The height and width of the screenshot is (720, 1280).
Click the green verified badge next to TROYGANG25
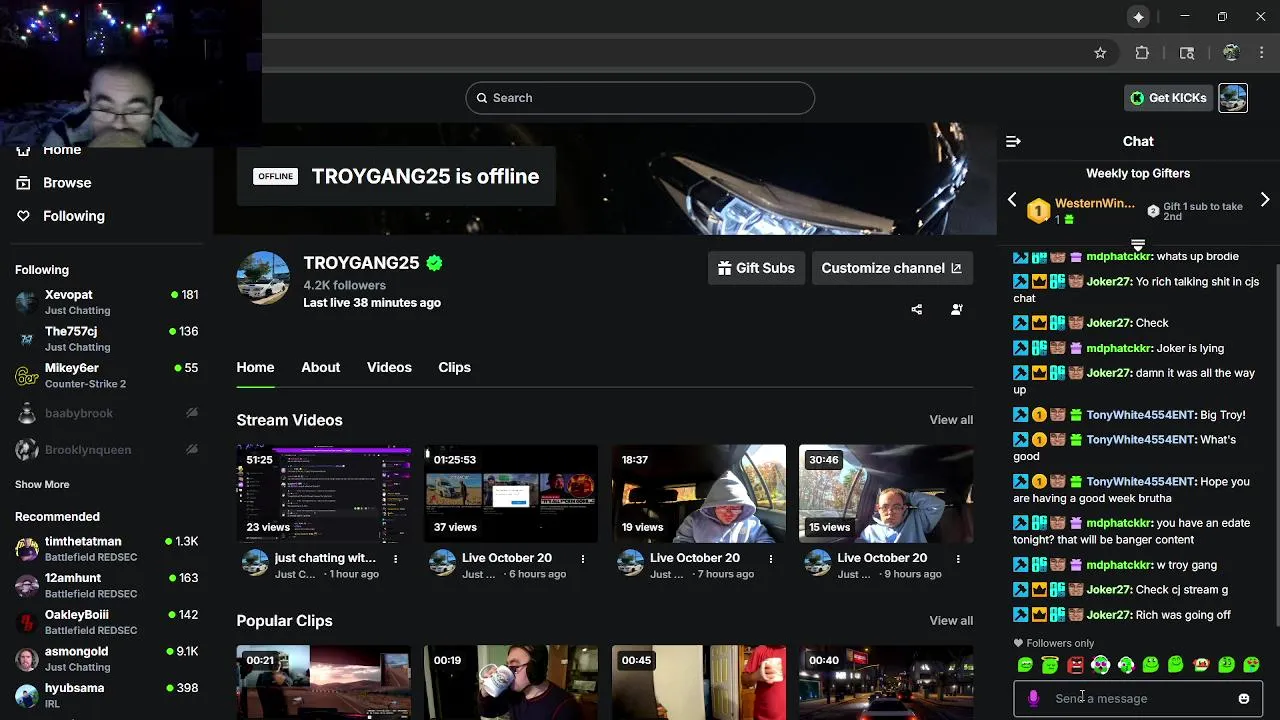pyautogui.click(x=434, y=263)
